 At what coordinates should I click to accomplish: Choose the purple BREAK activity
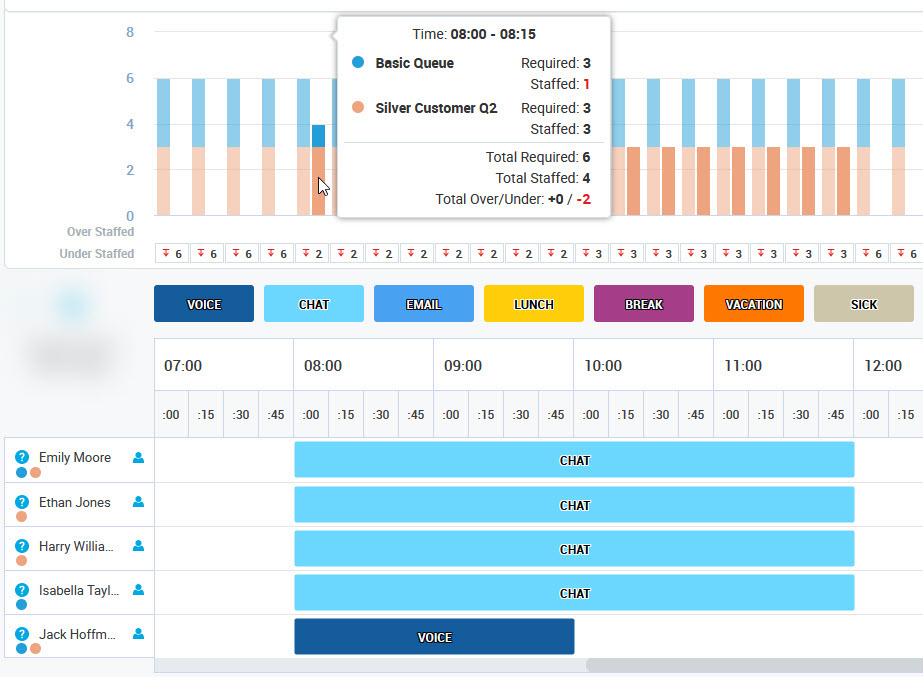644,304
